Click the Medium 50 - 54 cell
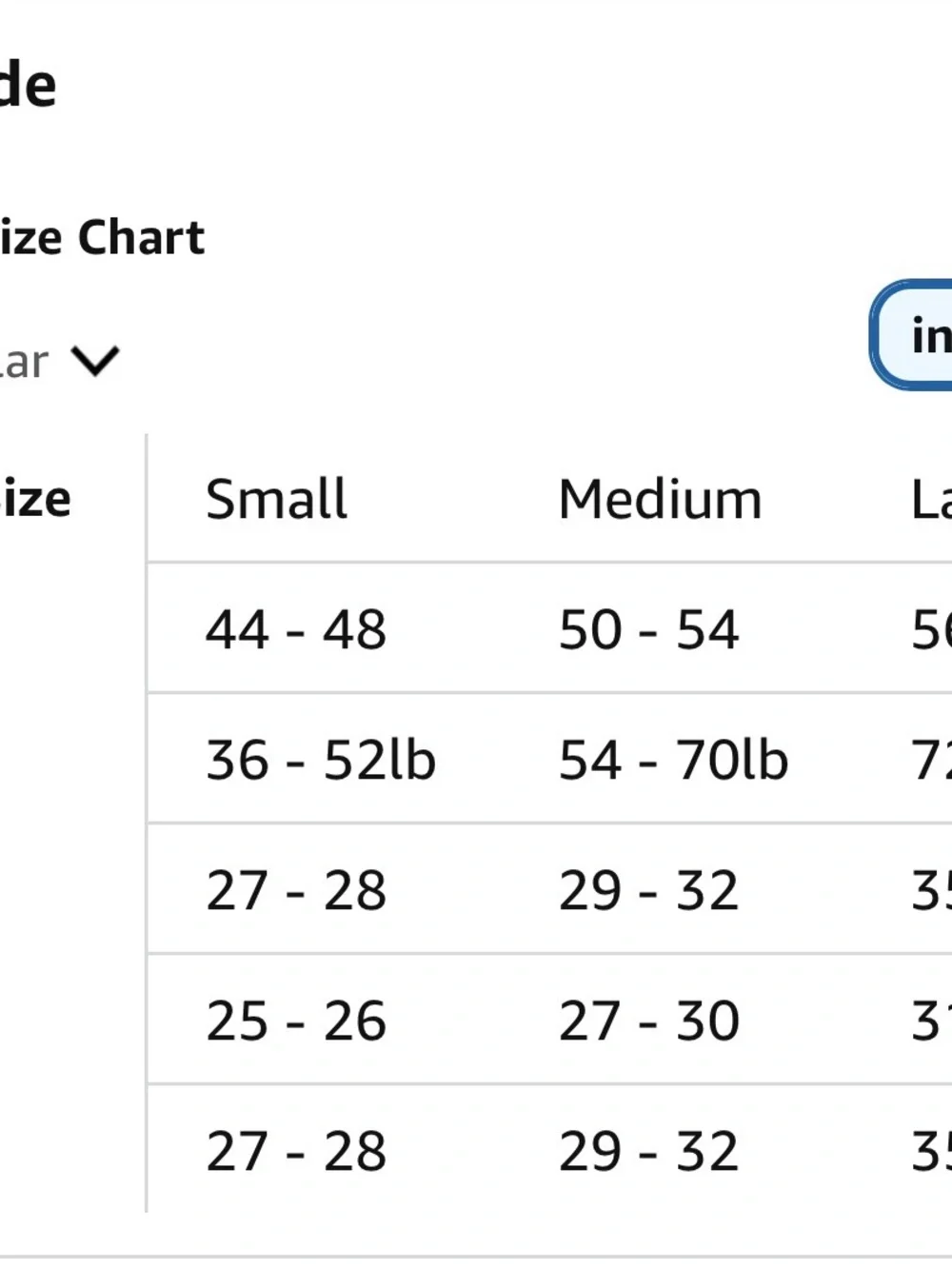Screen dimensions: 952x1269 (649, 629)
